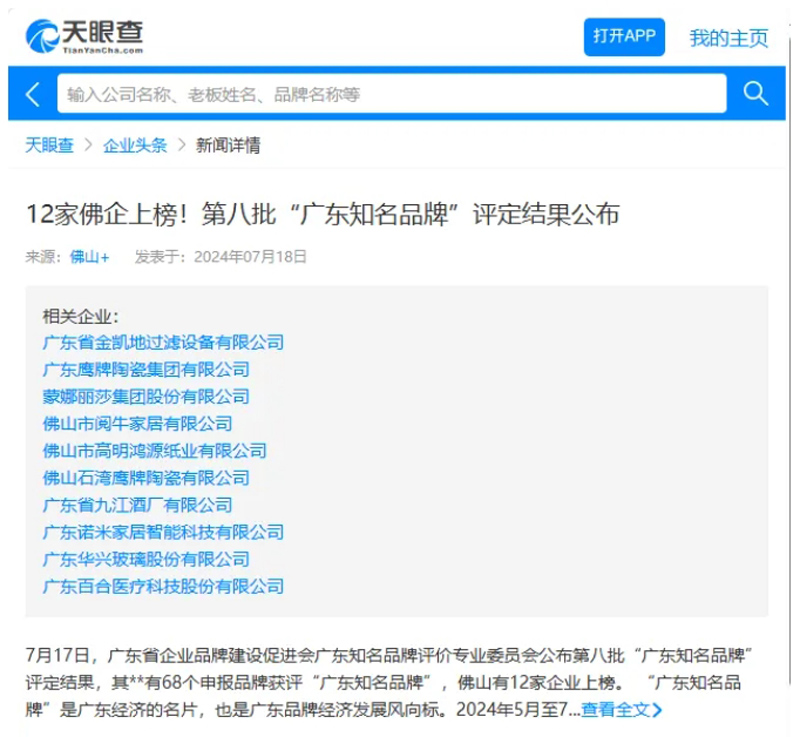Tap the 打开APP button
The image size is (800, 737).
(x=624, y=37)
